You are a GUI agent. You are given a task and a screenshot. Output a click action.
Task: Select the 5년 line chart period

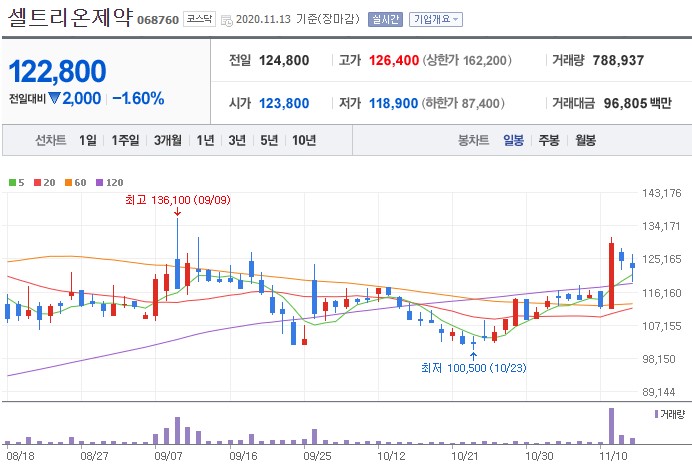[269, 140]
